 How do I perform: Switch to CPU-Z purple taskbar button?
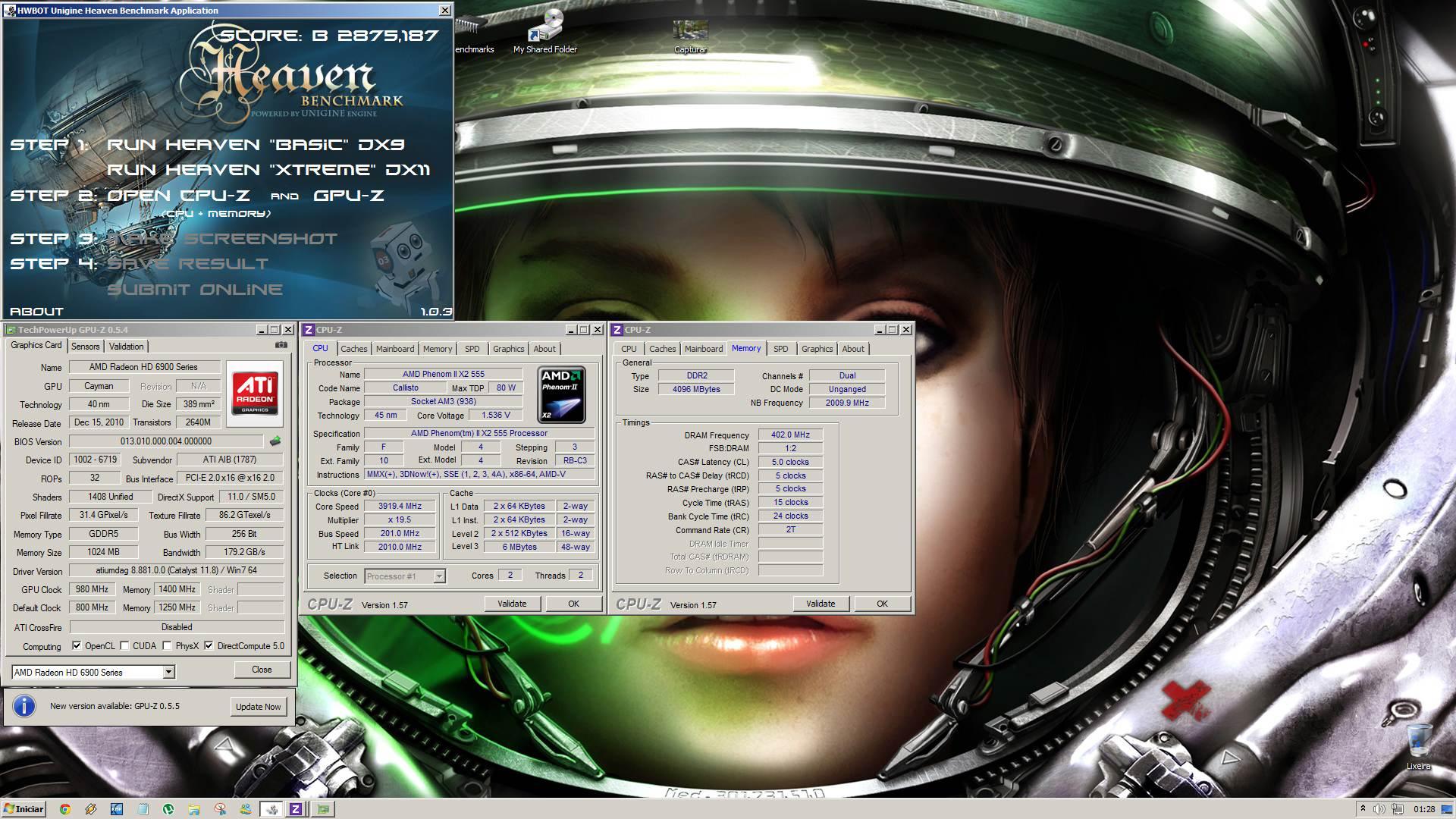point(296,809)
